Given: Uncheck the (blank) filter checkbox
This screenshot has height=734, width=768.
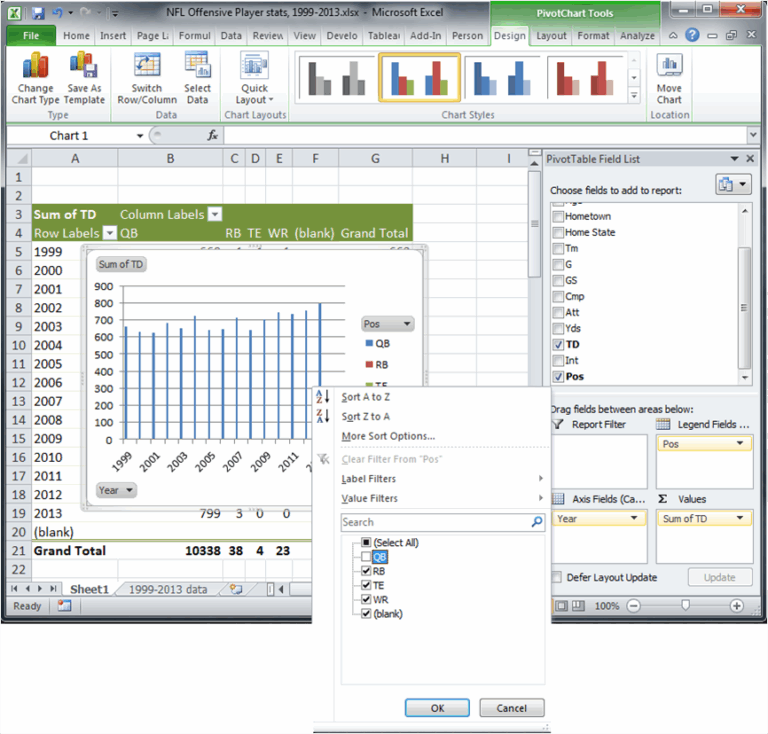Looking at the screenshot, I should 366,614.
